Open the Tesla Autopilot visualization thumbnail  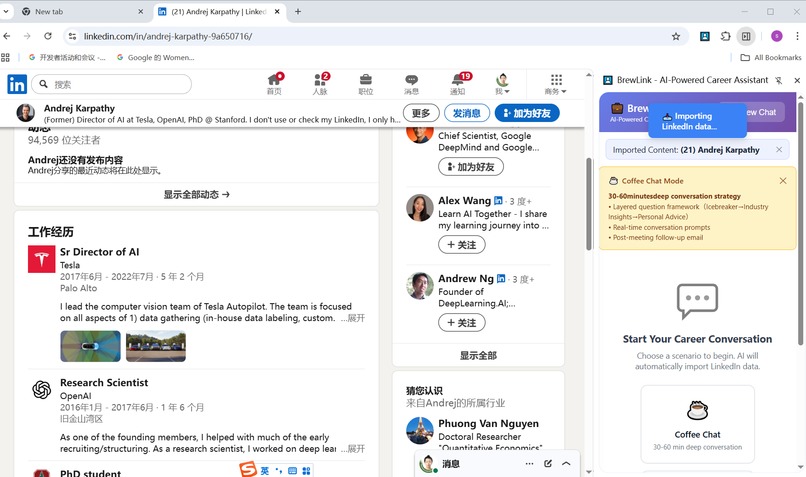click(x=90, y=346)
